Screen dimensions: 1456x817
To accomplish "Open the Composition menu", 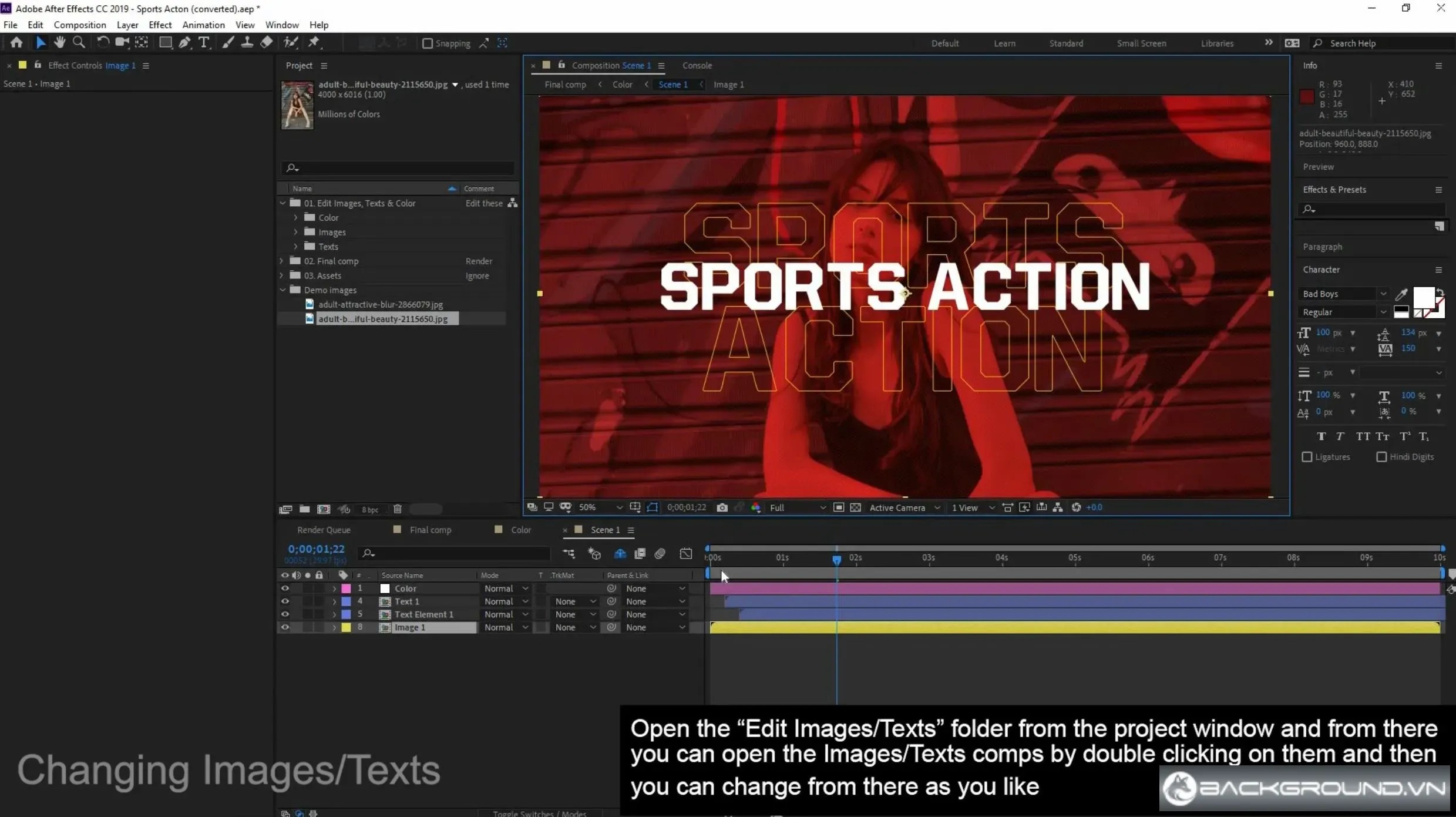I will tap(80, 25).
